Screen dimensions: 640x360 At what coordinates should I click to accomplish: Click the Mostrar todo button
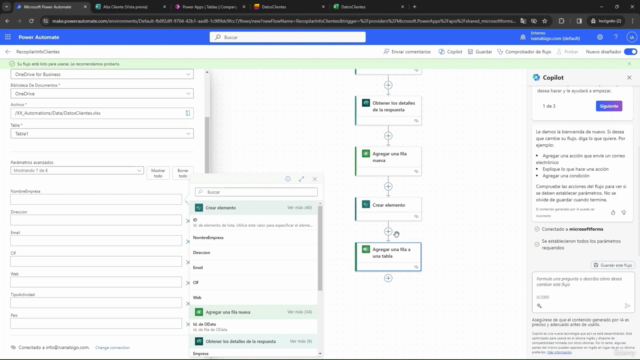158,173
